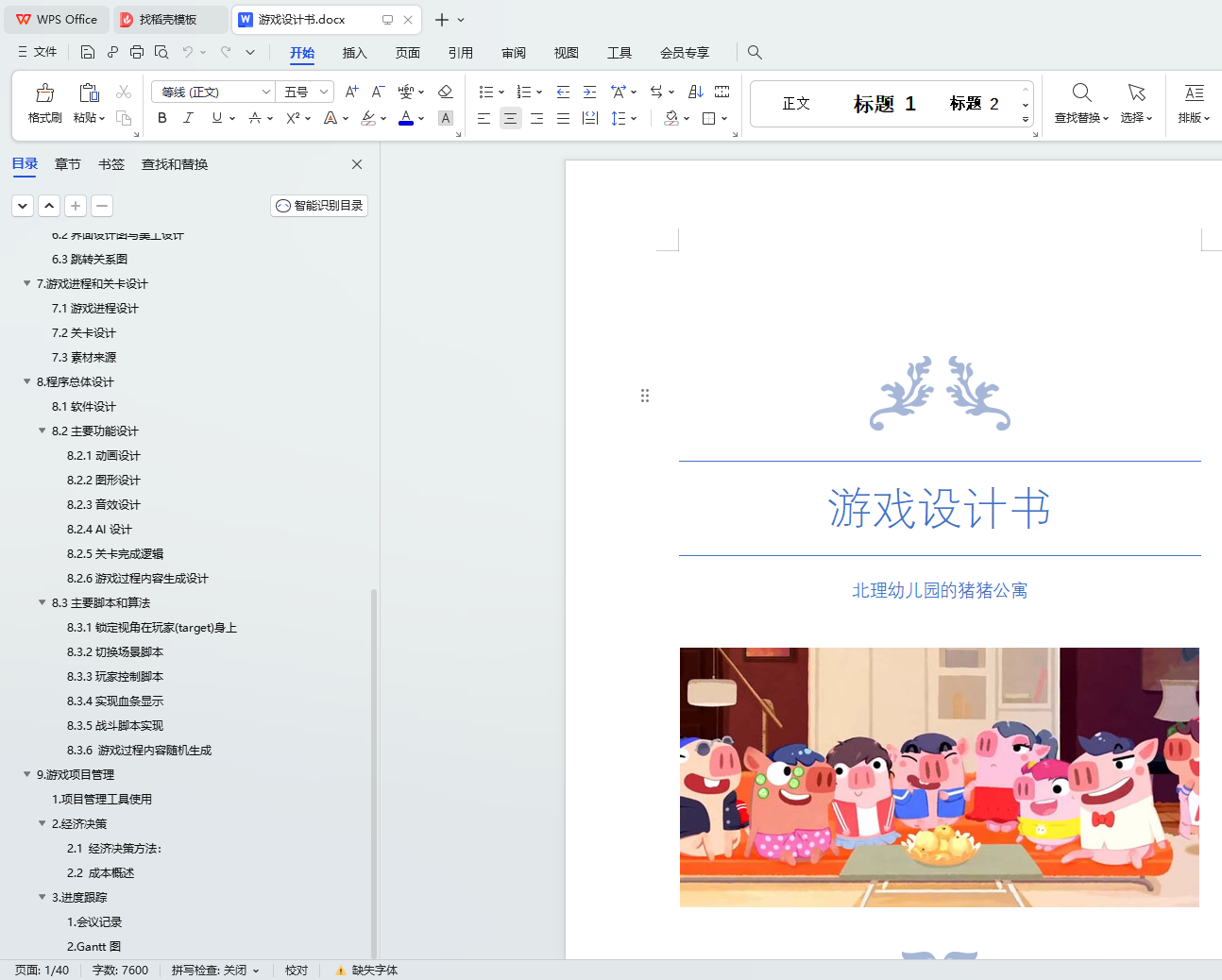The width and height of the screenshot is (1222, 980).
Task: Click the Save icon in the quick toolbar
Action: pos(88,52)
